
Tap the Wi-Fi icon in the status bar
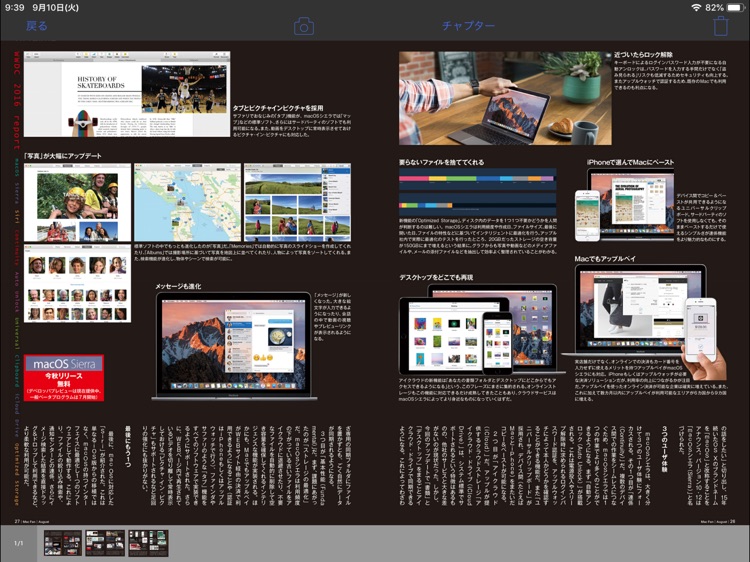coord(696,8)
